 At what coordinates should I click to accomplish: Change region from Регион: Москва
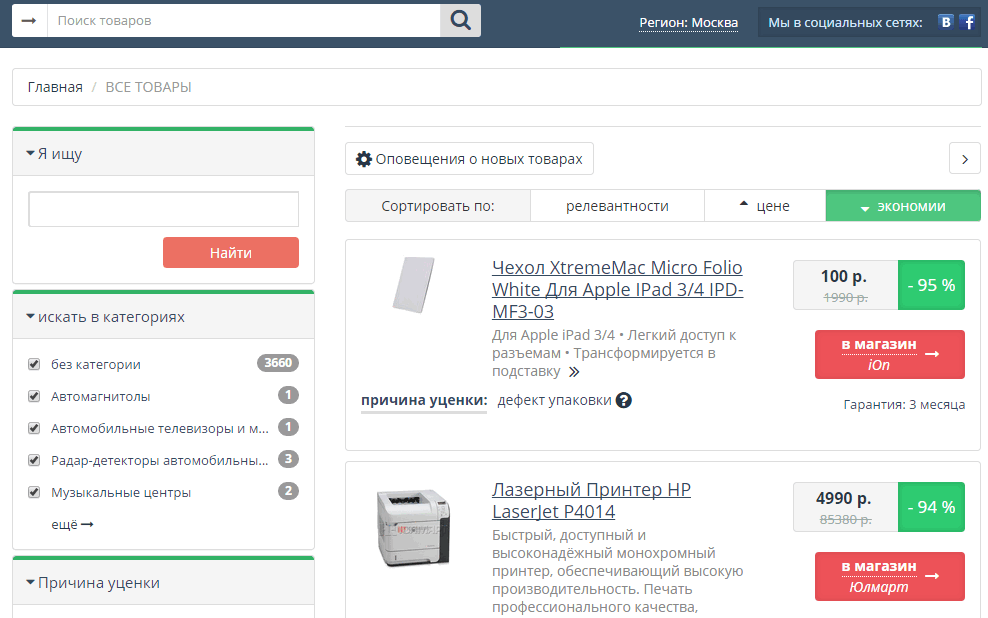(688, 23)
